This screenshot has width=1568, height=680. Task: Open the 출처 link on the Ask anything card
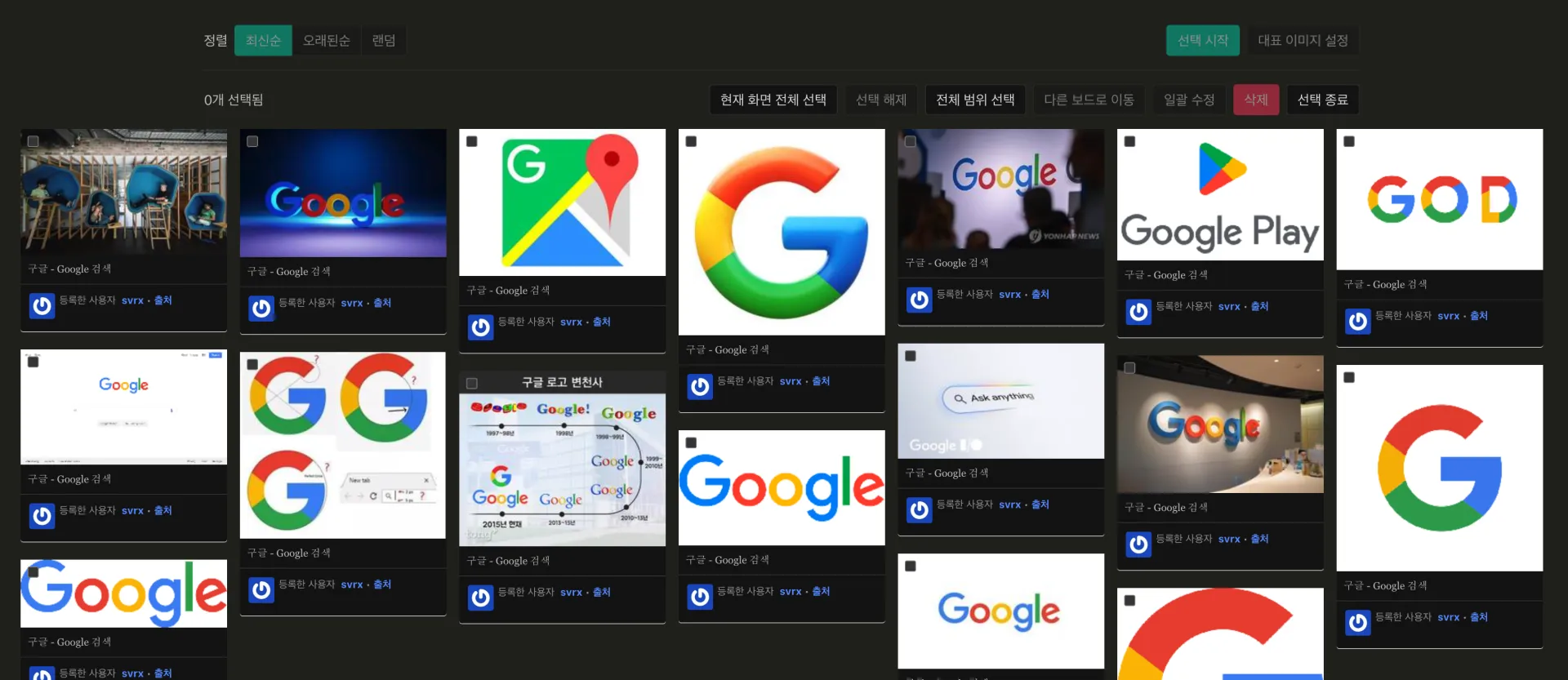click(1040, 504)
